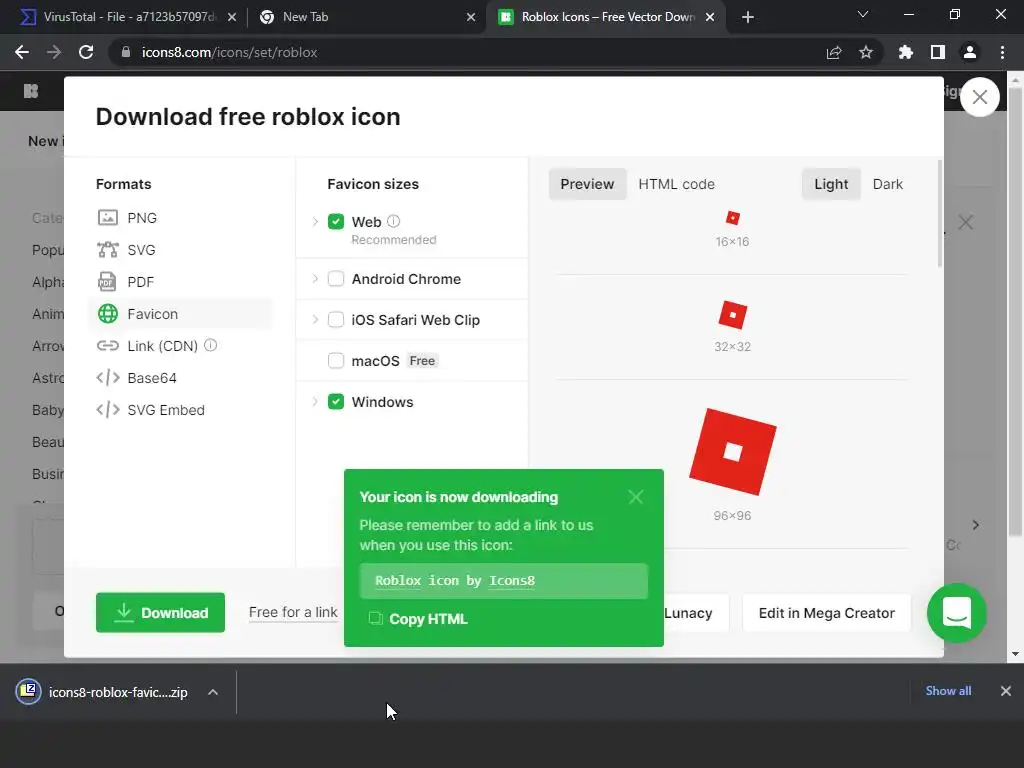Select the PNG format image icon
Image resolution: width=1024 pixels, height=768 pixels.
click(x=108, y=217)
